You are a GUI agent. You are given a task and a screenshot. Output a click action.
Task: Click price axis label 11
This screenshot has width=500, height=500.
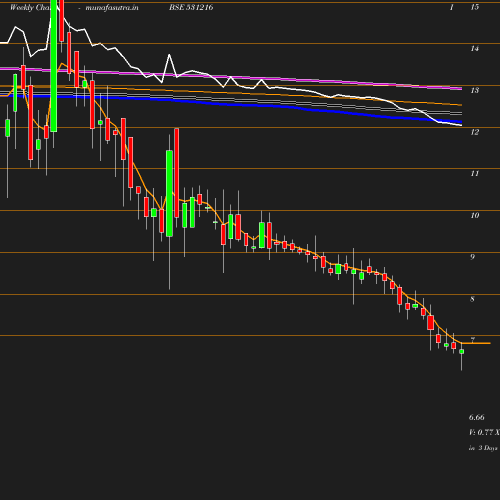(475, 173)
